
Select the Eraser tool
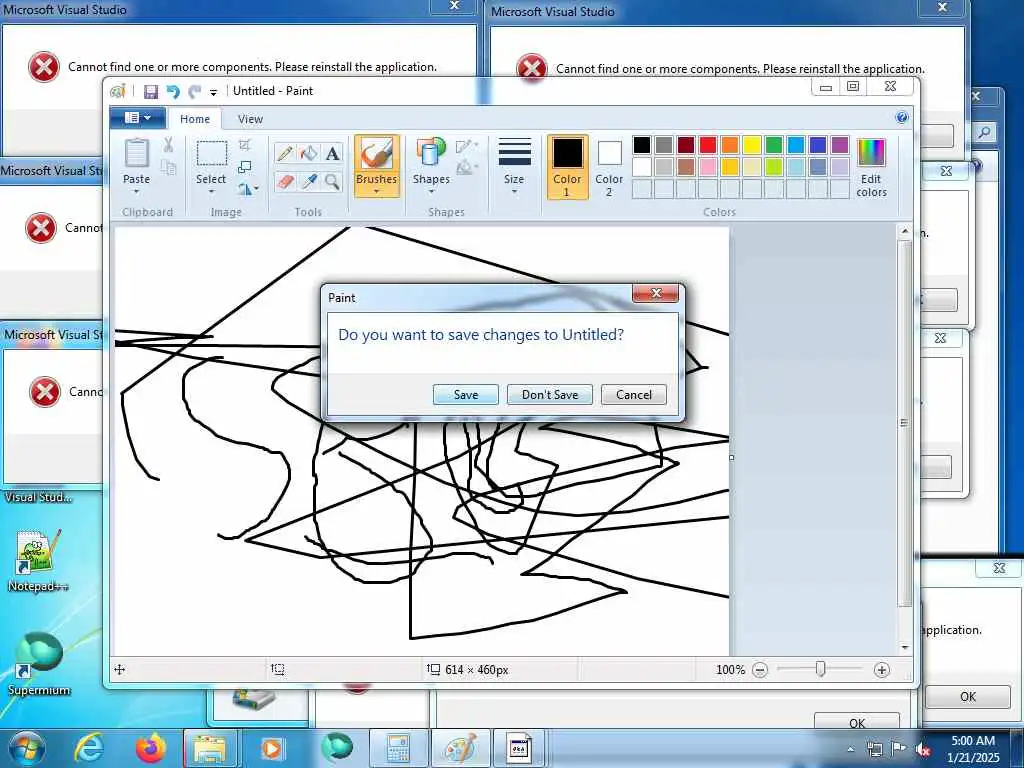click(285, 181)
